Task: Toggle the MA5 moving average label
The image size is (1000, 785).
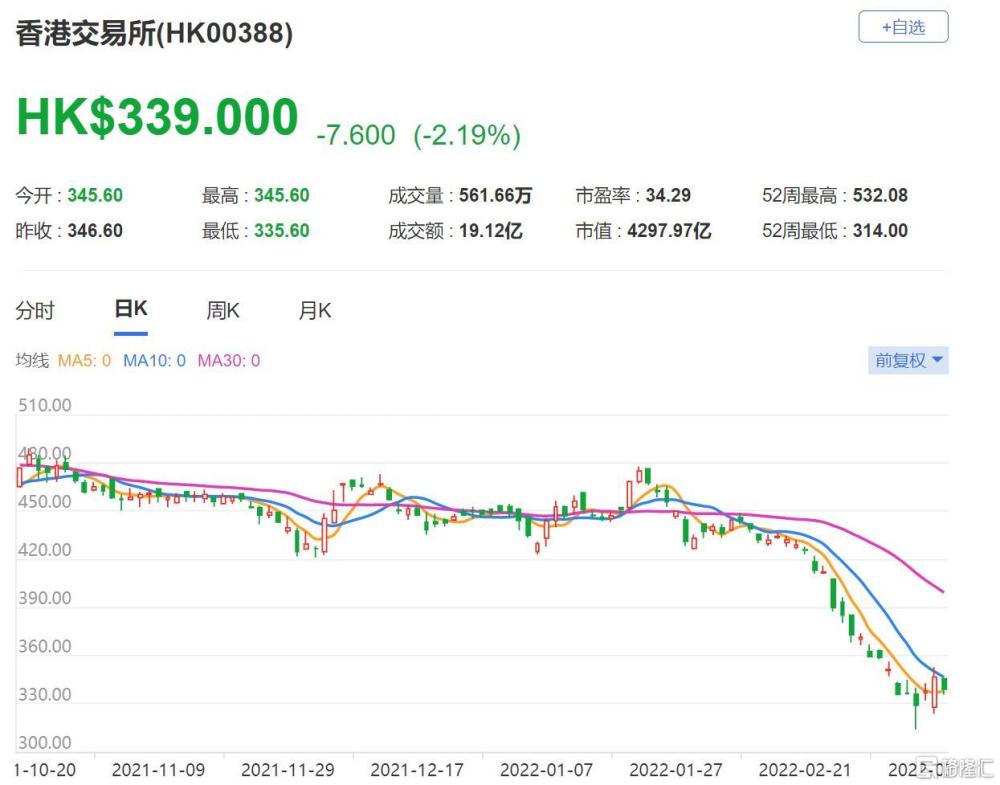Action: coord(84,361)
